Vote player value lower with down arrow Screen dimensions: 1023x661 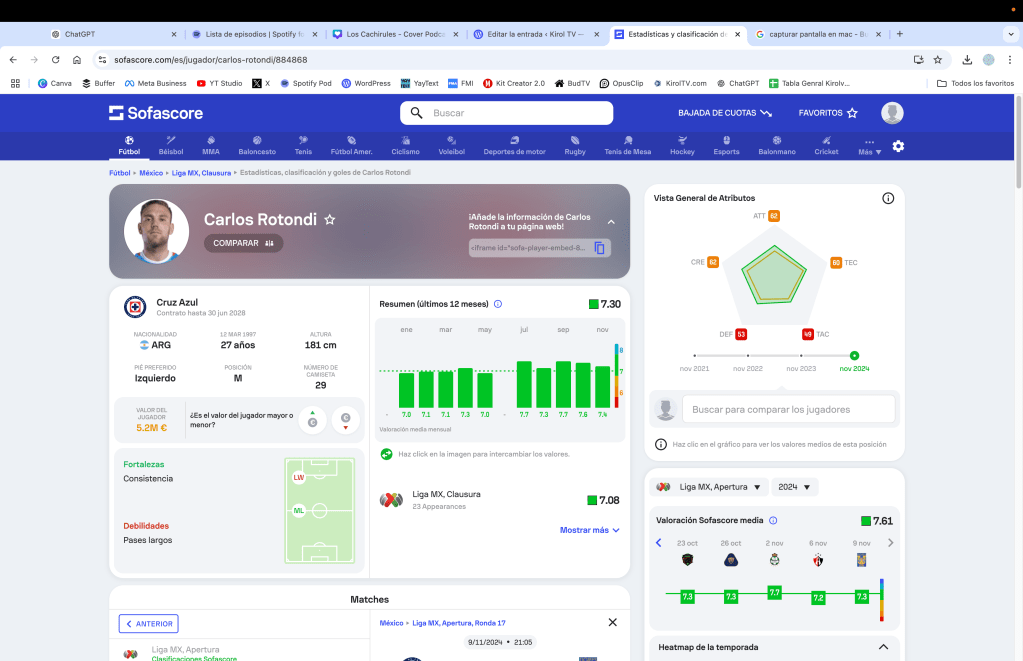click(x=346, y=417)
